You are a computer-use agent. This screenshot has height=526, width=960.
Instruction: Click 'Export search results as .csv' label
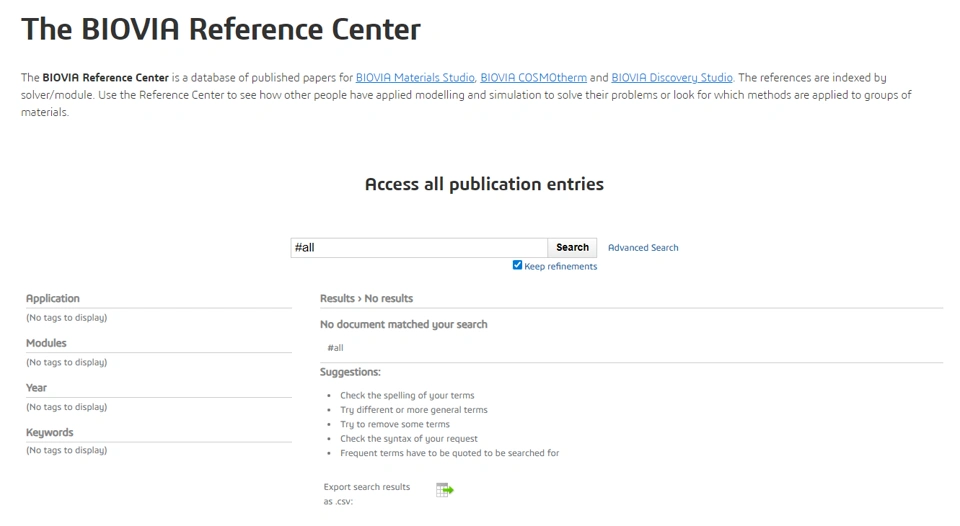click(367, 494)
